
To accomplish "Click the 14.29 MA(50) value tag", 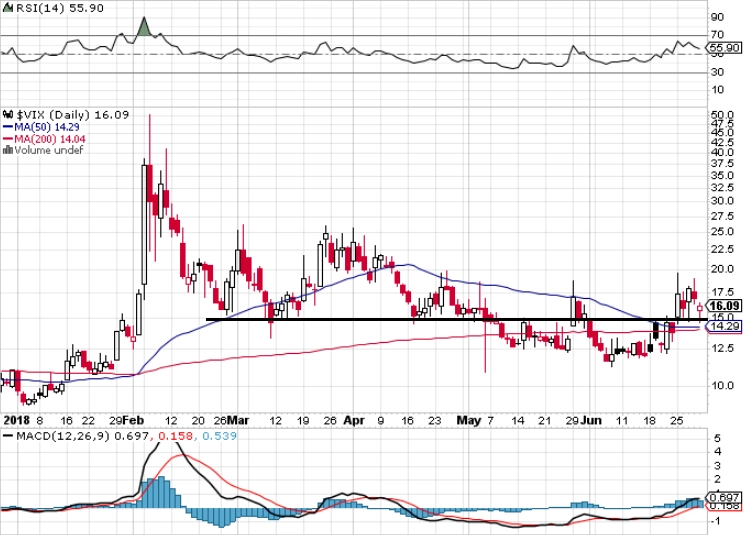I will (723, 326).
